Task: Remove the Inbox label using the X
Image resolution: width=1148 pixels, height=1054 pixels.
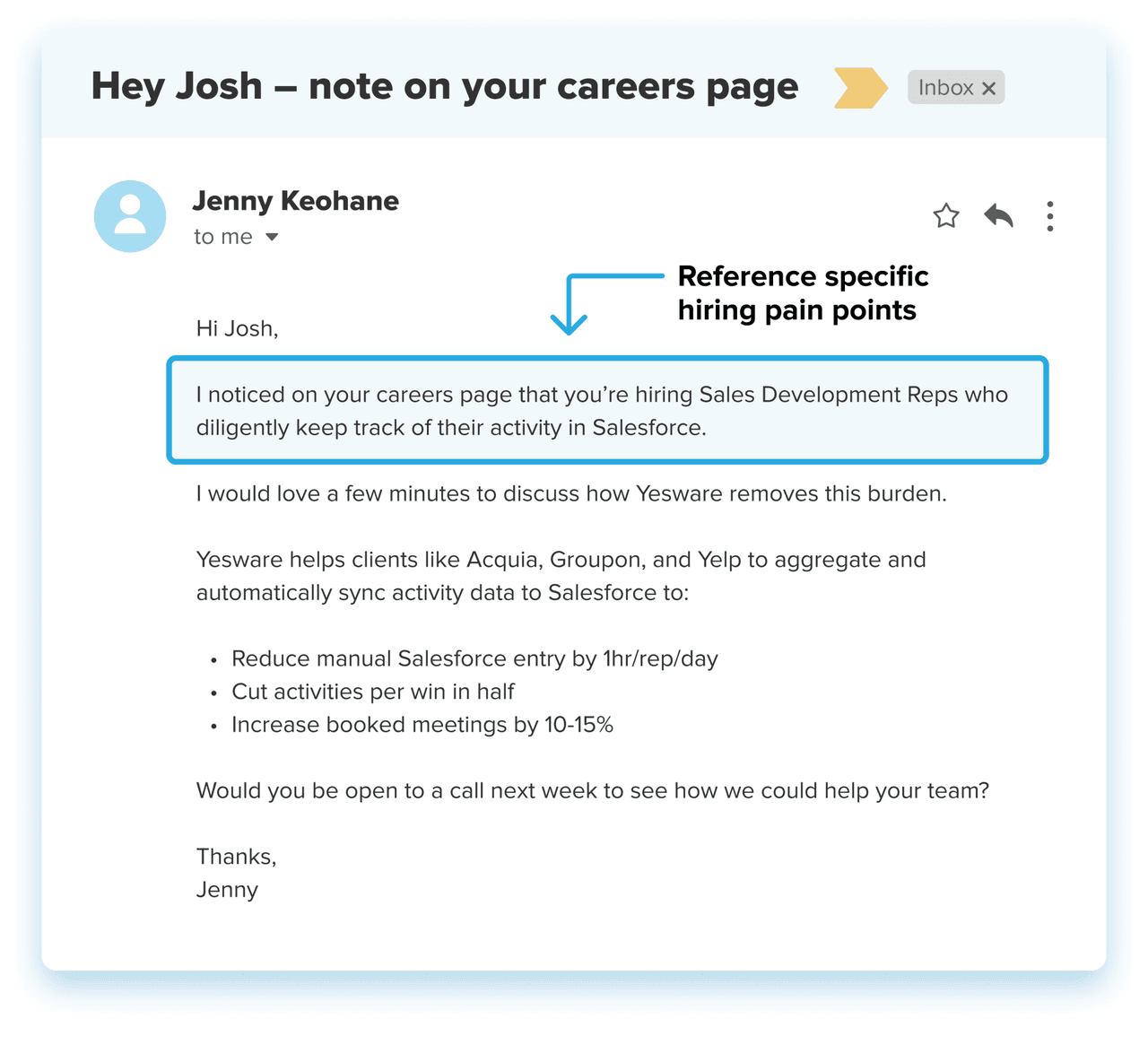Action: point(989,87)
